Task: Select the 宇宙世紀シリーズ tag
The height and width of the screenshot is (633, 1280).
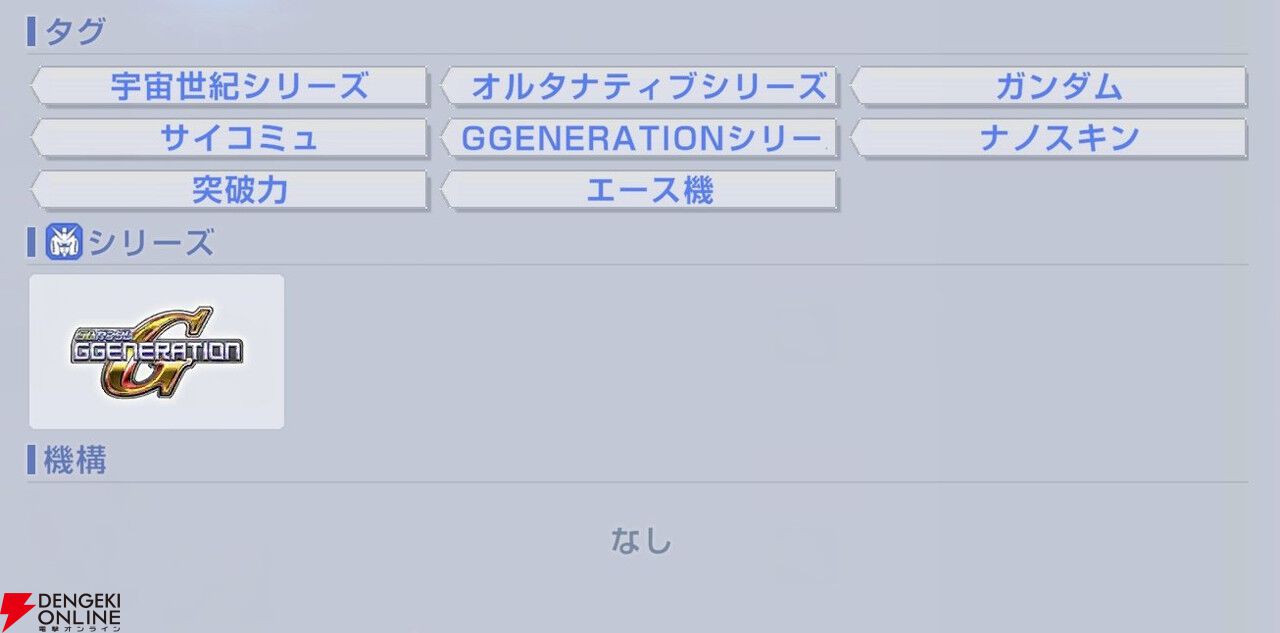Action: [x=230, y=87]
